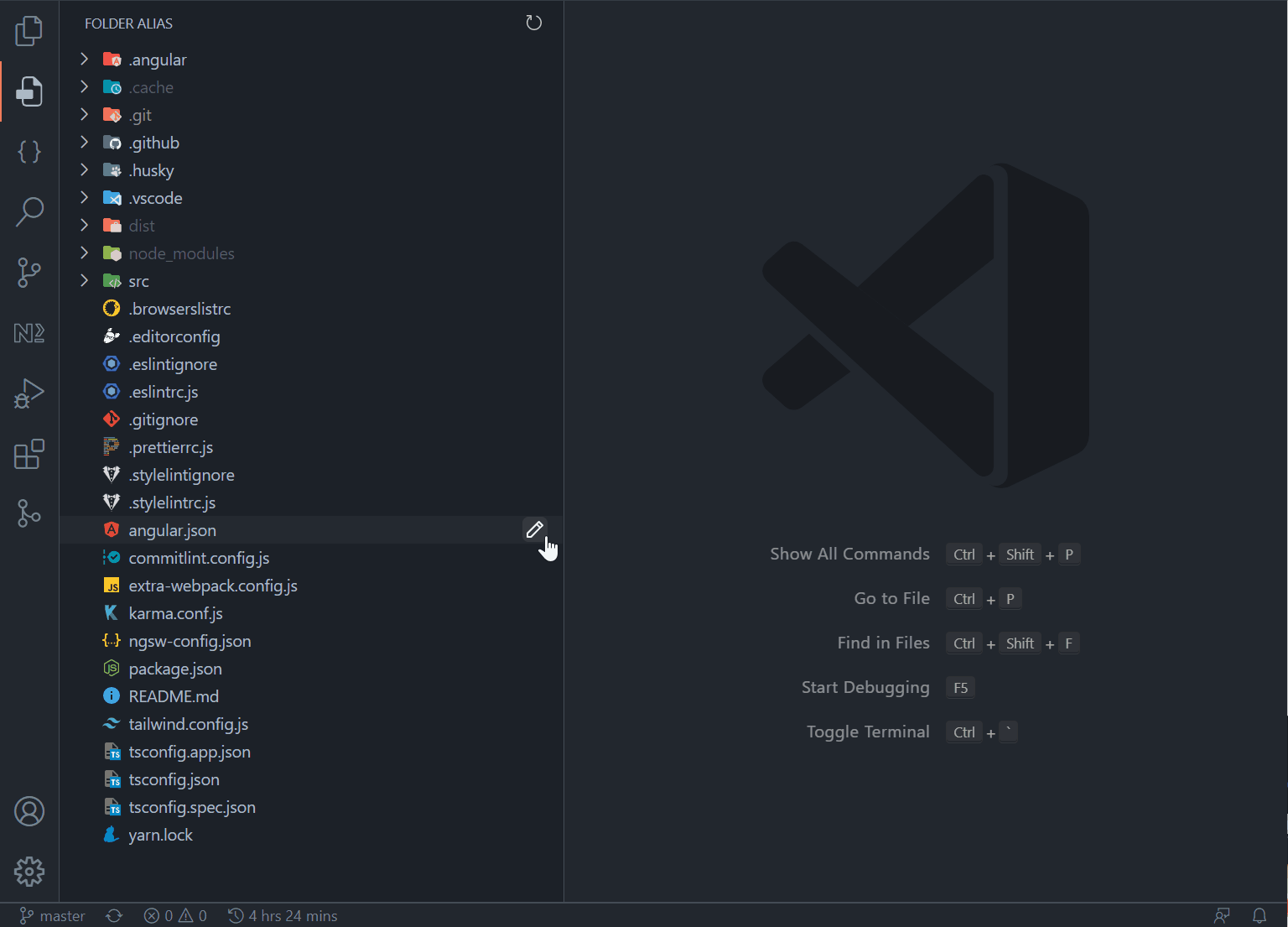Image resolution: width=1288 pixels, height=927 pixels.
Task: Open the Run and Debug view
Action: pyautogui.click(x=29, y=393)
